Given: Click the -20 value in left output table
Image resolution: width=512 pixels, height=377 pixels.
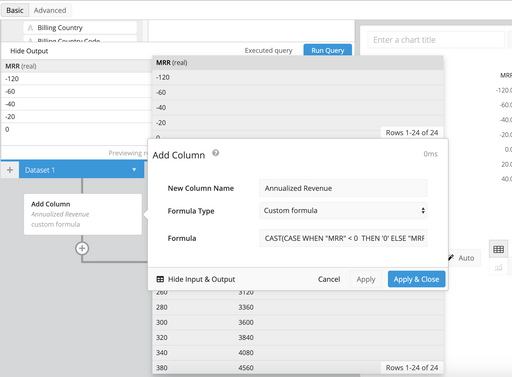Looking at the screenshot, I should pyautogui.click(x=10, y=117).
